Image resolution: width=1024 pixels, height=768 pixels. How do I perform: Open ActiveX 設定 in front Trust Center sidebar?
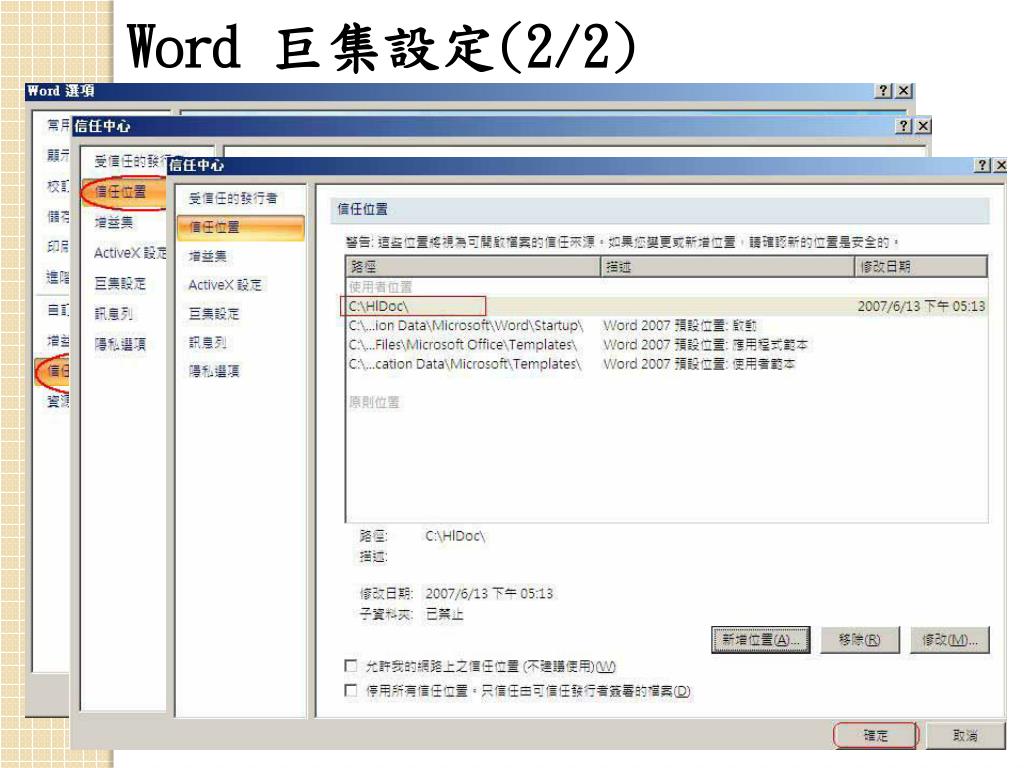coord(225,285)
